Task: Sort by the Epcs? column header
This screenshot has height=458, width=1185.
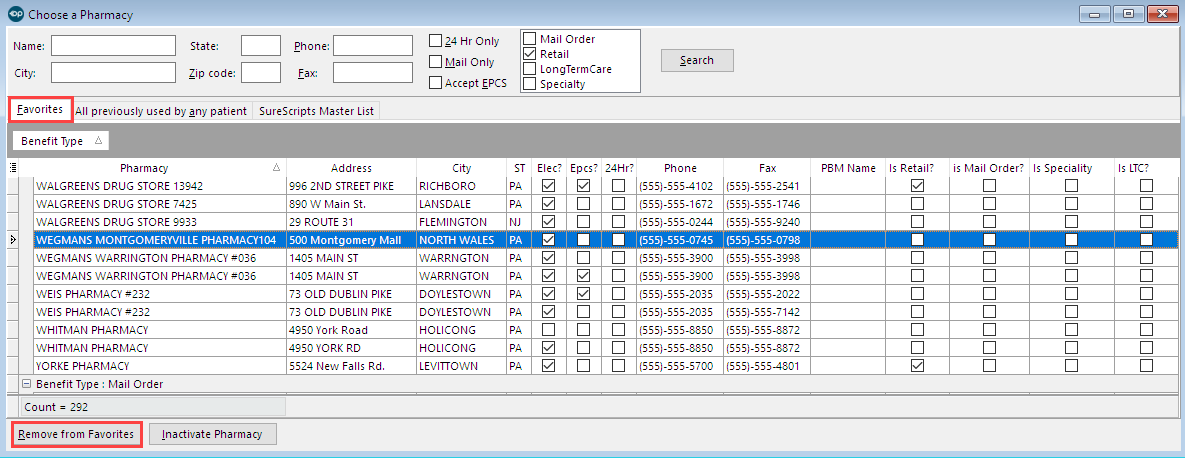Action: (x=583, y=168)
